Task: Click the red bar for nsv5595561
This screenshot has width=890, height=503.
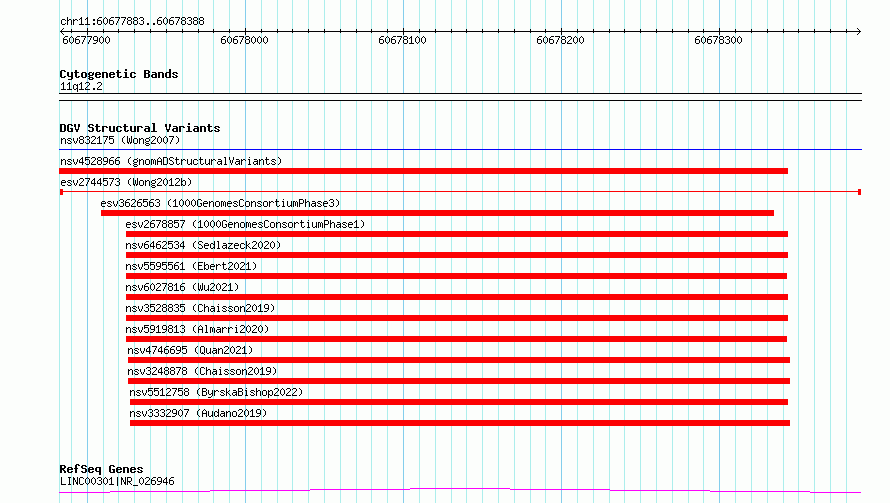Action: click(456, 276)
